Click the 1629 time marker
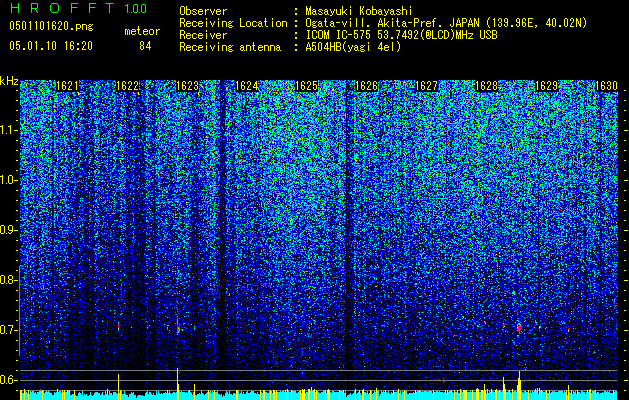Image resolution: width=629 pixels, height=400 pixels. coord(547,86)
